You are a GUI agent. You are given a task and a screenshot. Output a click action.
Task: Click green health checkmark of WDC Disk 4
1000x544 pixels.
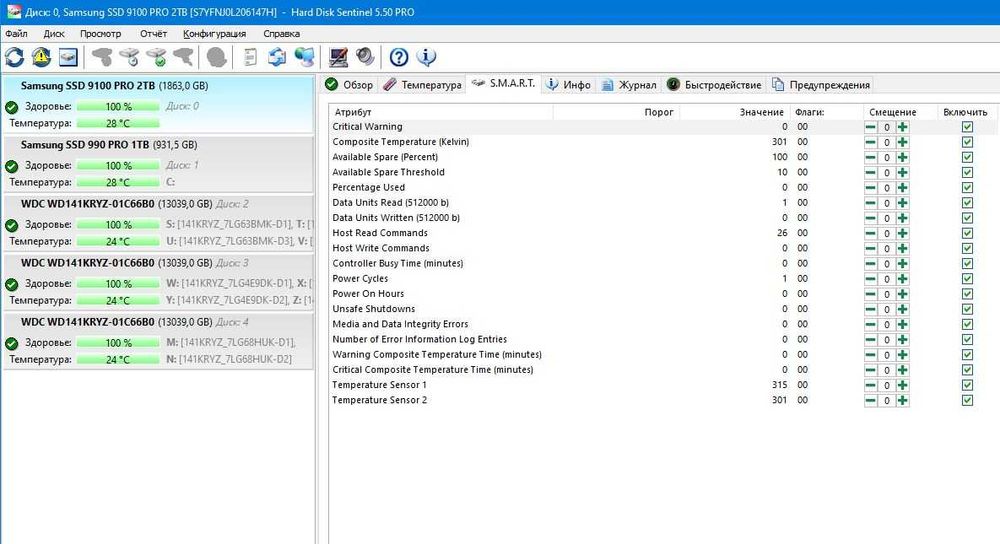point(11,343)
